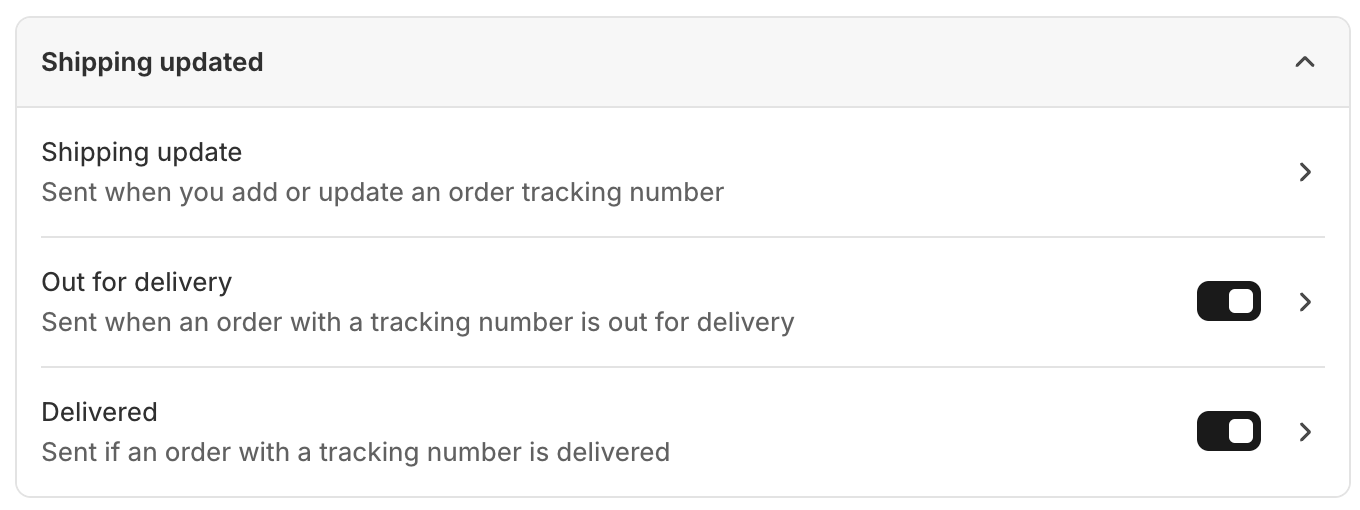Image resolution: width=1360 pixels, height=510 pixels.
Task: Disable the Out for delivery notification toggle
Action: pos(1228,302)
